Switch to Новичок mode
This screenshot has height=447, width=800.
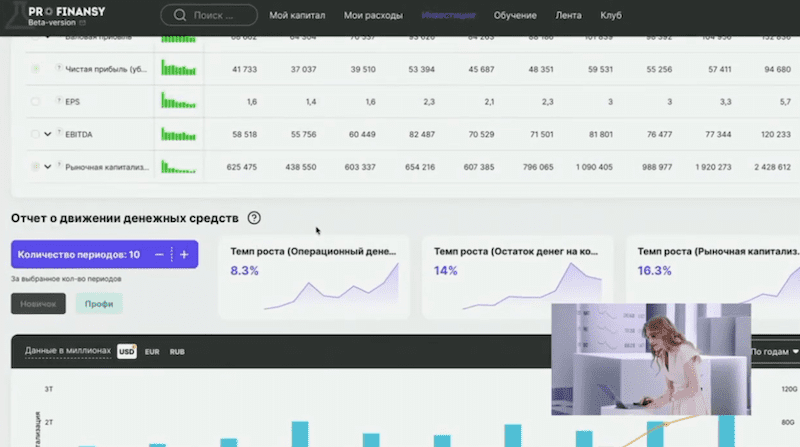click(x=38, y=304)
